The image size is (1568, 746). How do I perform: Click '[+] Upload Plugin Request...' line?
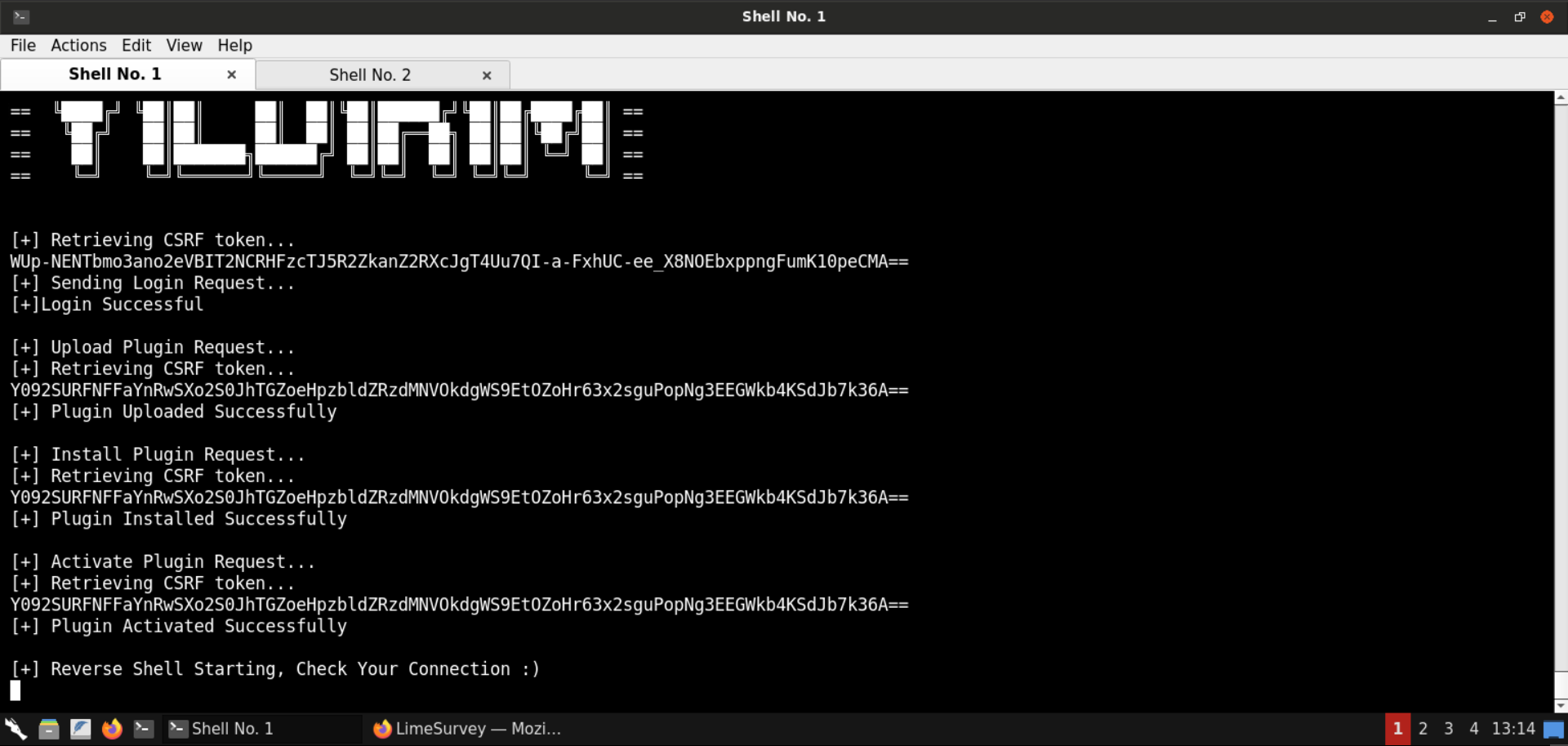[153, 348]
